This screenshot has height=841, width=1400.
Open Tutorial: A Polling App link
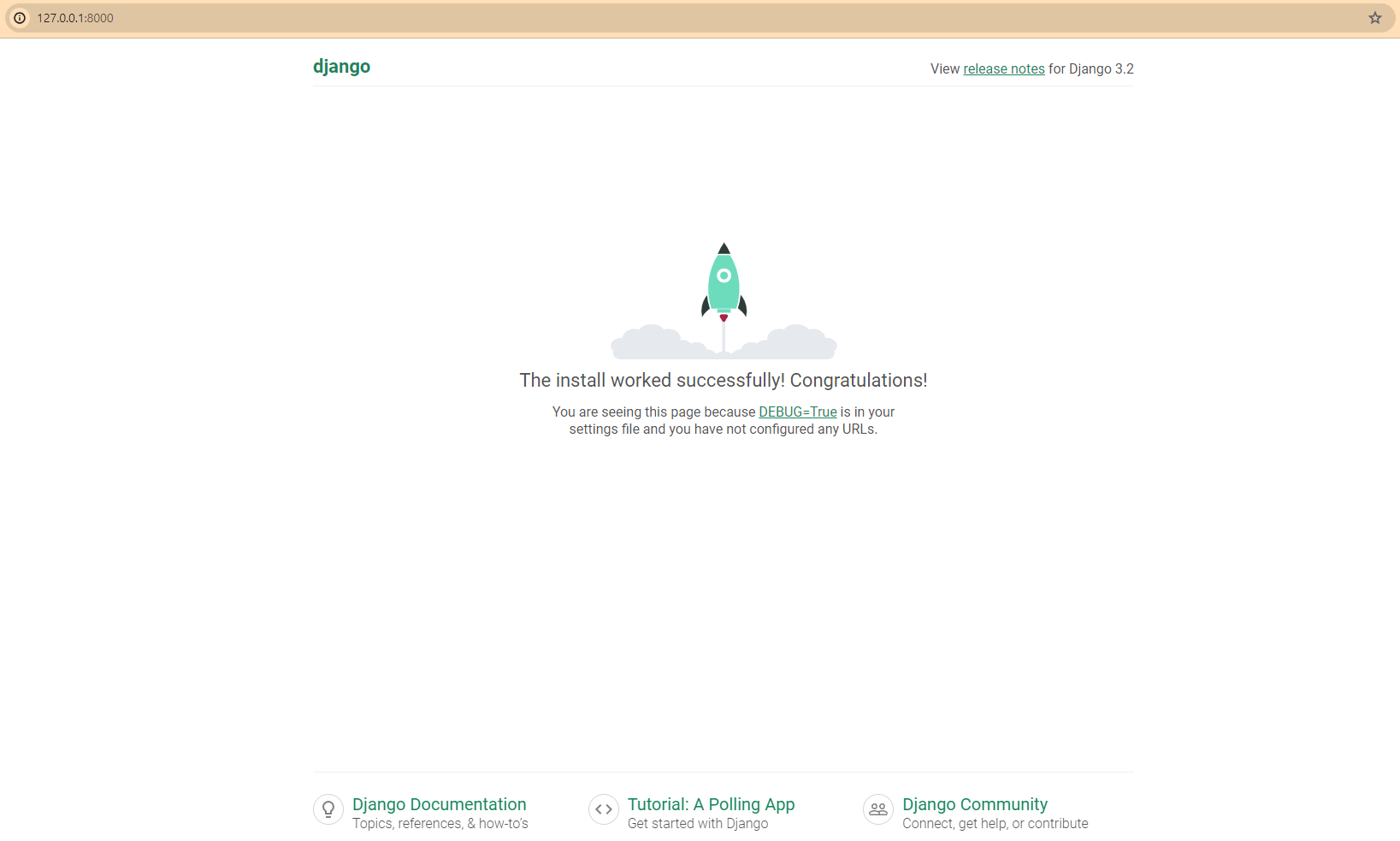pyautogui.click(x=712, y=804)
